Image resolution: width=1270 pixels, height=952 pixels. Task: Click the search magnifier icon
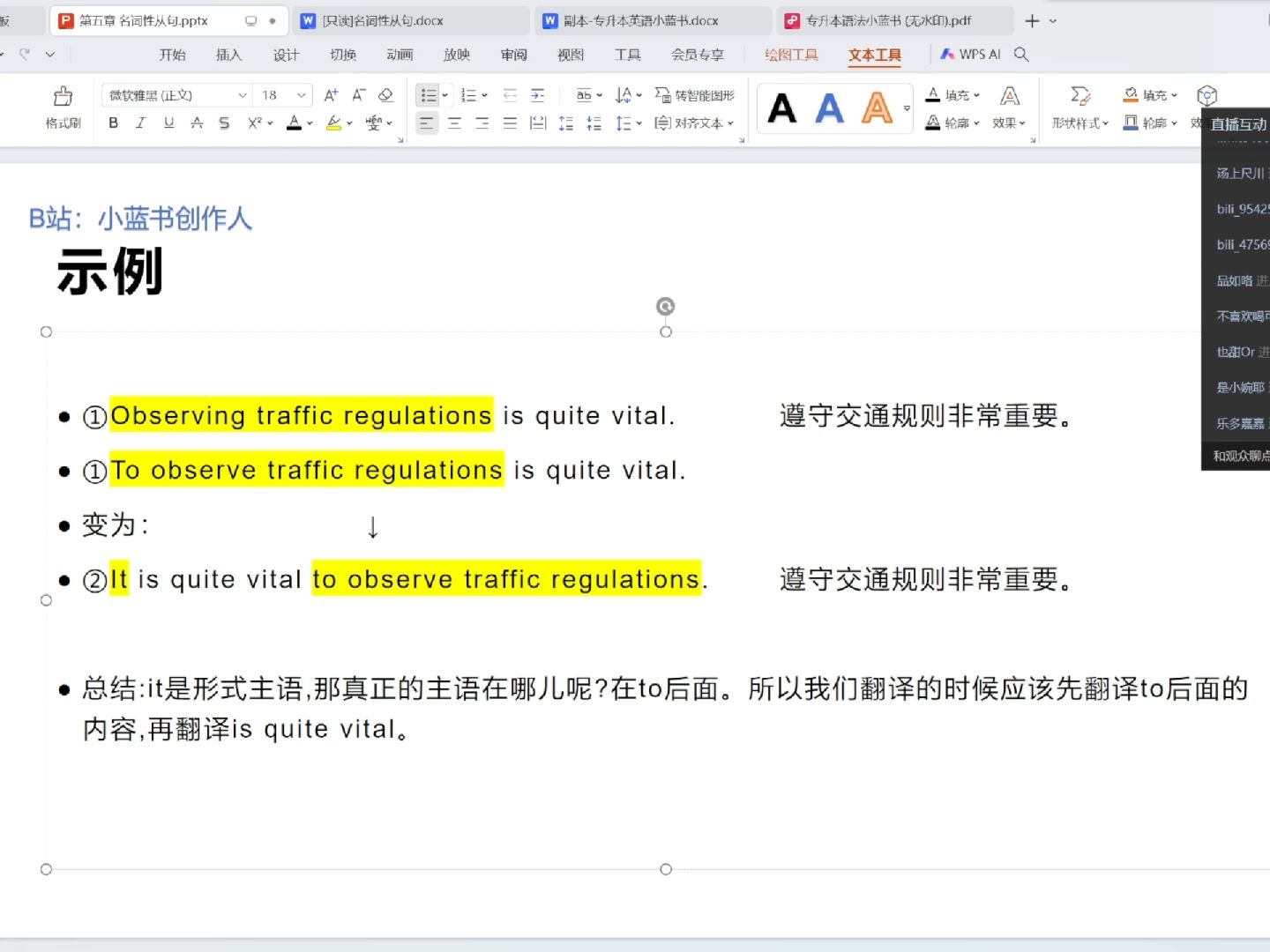pos(1021,55)
